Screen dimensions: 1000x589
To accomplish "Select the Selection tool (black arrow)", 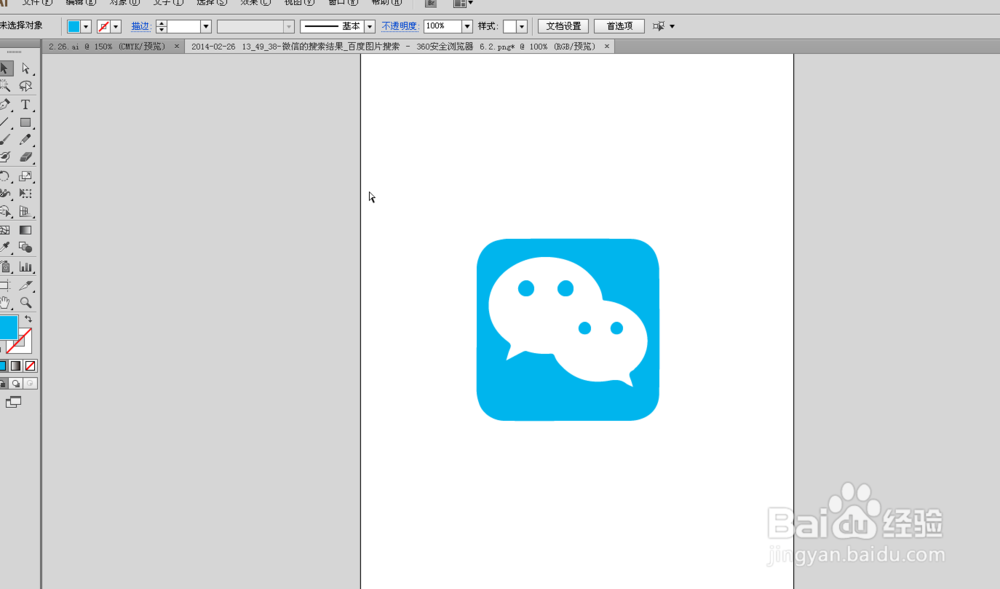I will pos(6,68).
